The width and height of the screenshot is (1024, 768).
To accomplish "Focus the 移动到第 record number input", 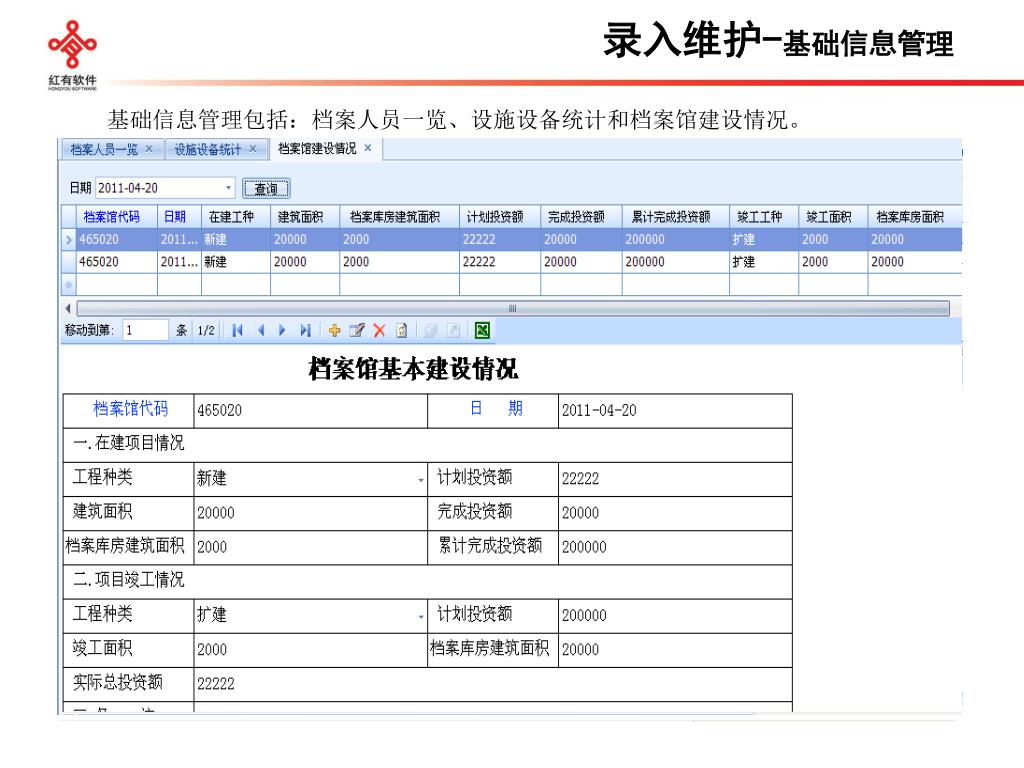I will point(145,330).
